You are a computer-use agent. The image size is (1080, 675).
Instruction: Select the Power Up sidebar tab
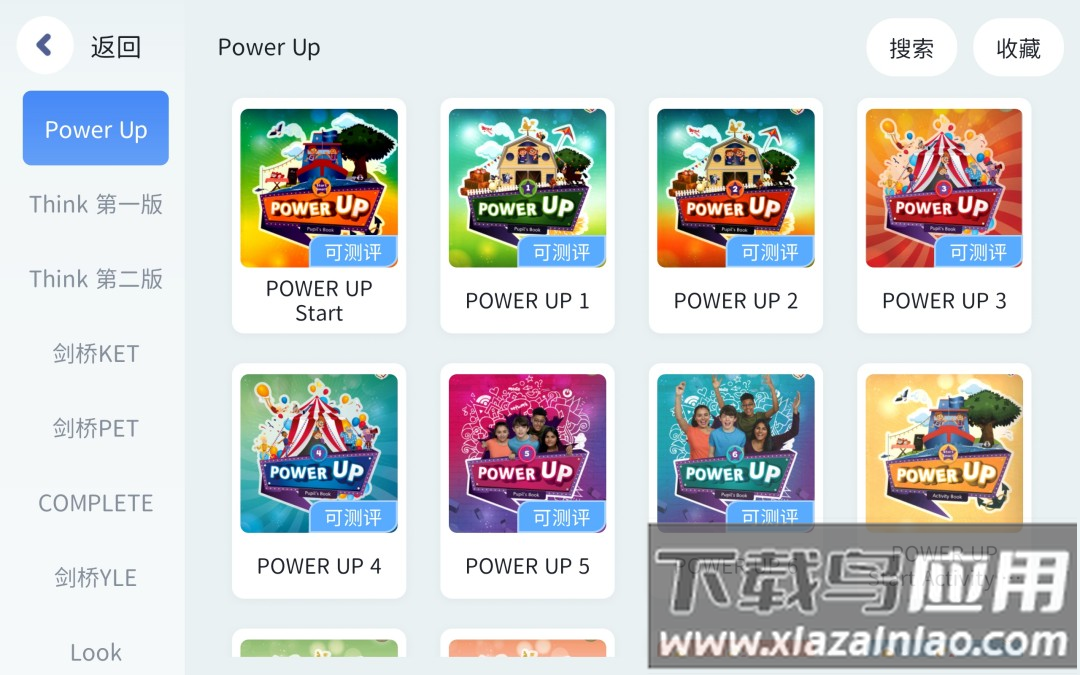point(96,128)
